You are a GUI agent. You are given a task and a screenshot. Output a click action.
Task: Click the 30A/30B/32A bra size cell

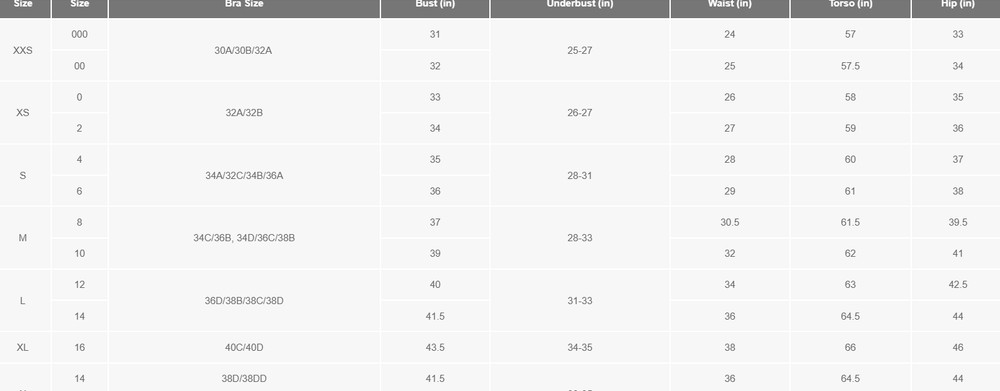(244, 50)
